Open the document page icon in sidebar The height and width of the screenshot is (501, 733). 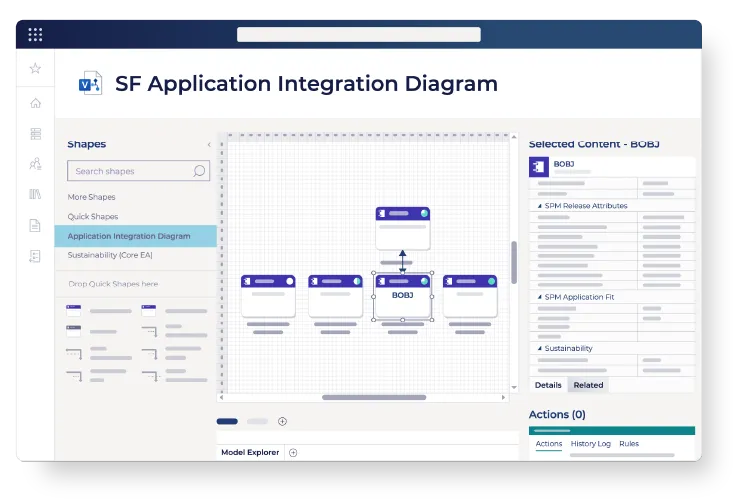(35, 225)
